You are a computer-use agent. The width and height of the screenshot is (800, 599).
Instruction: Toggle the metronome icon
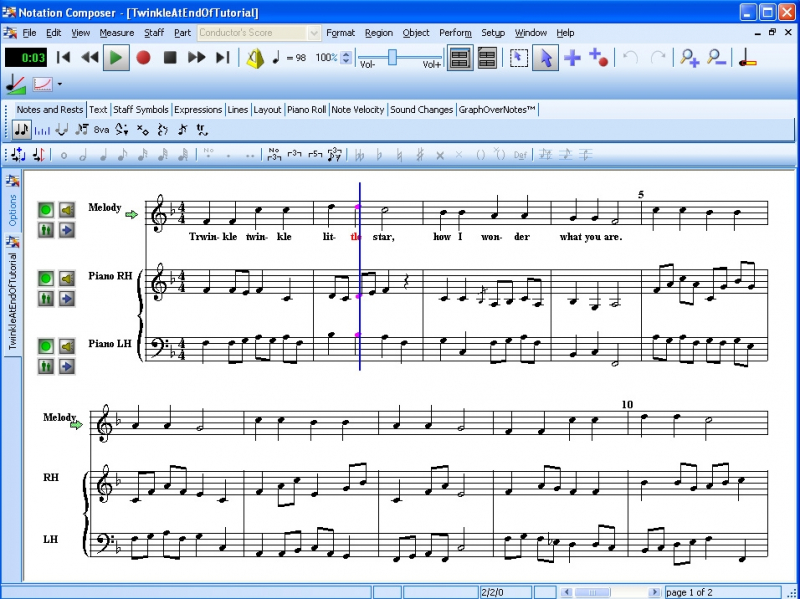(255, 58)
